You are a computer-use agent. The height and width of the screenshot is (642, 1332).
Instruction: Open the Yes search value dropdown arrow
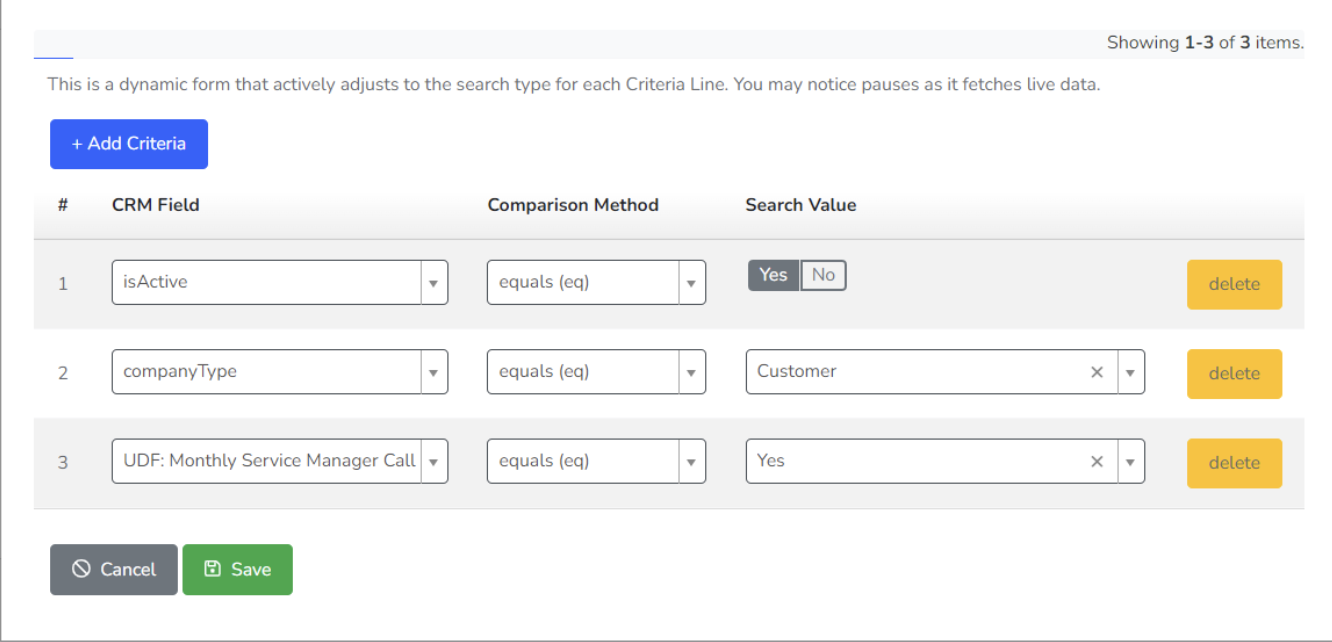(1130, 462)
